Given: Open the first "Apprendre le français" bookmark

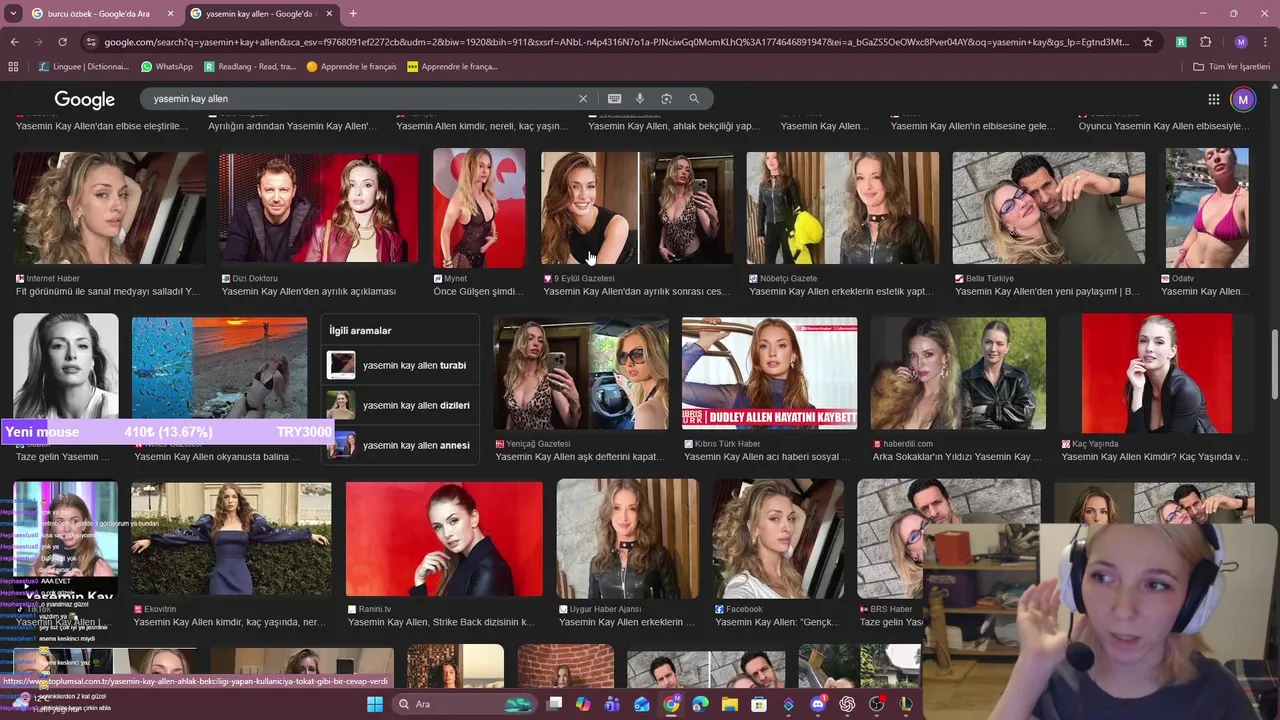Looking at the screenshot, I should pos(352,66).
